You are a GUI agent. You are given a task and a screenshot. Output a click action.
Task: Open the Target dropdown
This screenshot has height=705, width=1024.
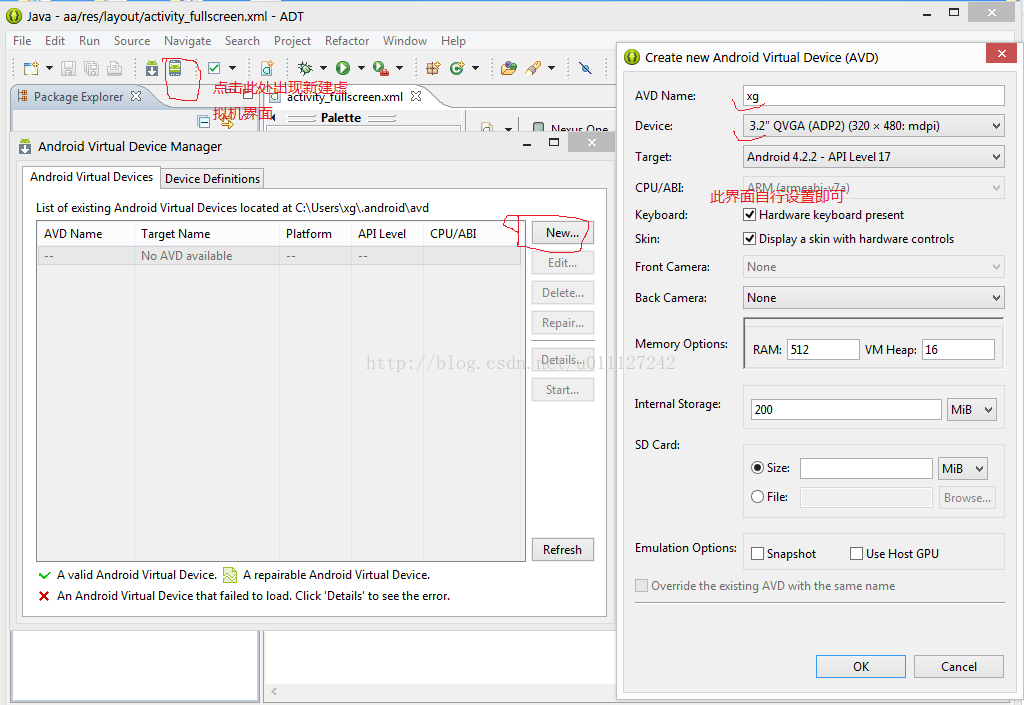pos(873,157)
